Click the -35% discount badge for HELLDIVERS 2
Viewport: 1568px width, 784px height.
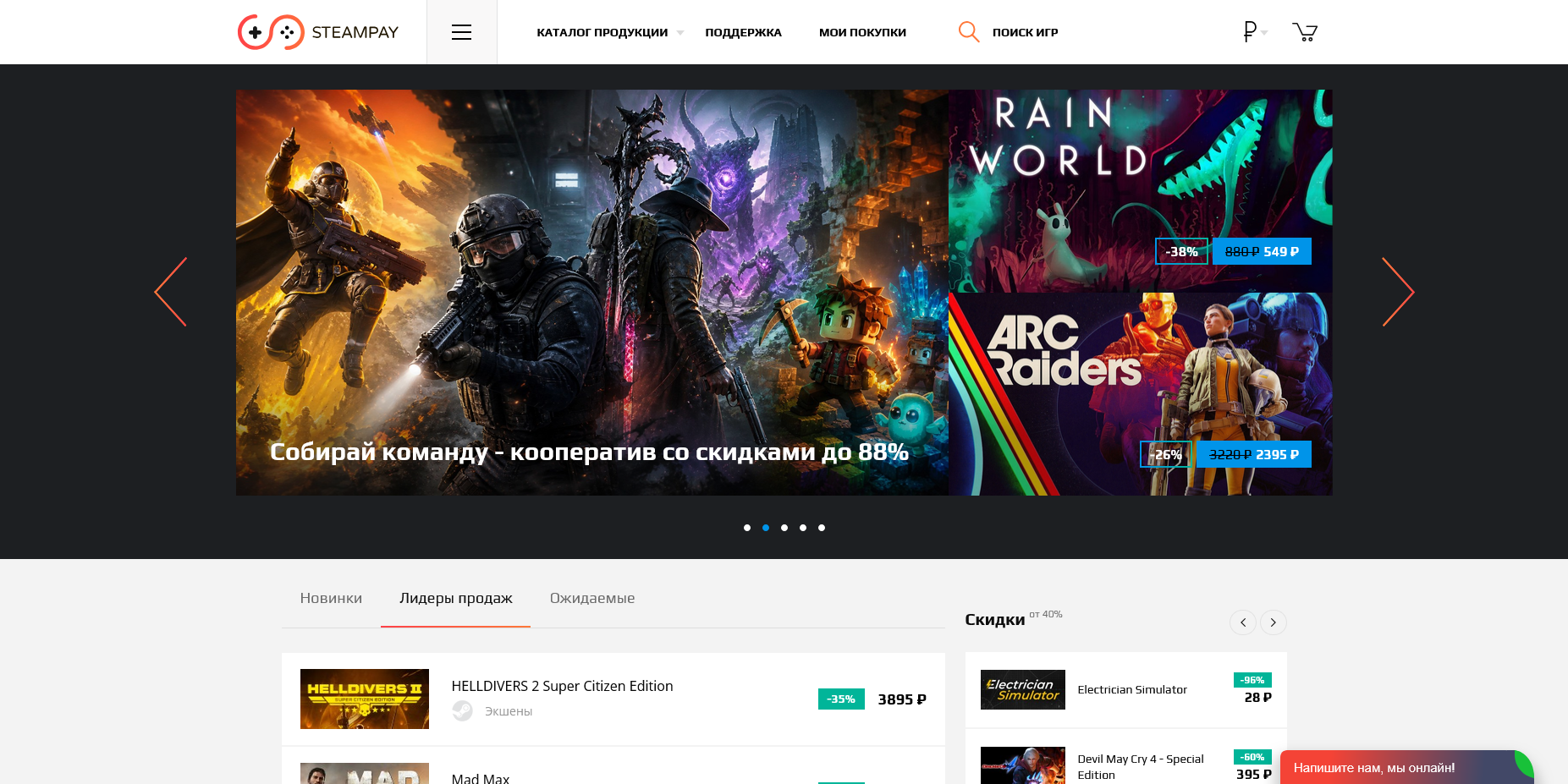point(841,699)
